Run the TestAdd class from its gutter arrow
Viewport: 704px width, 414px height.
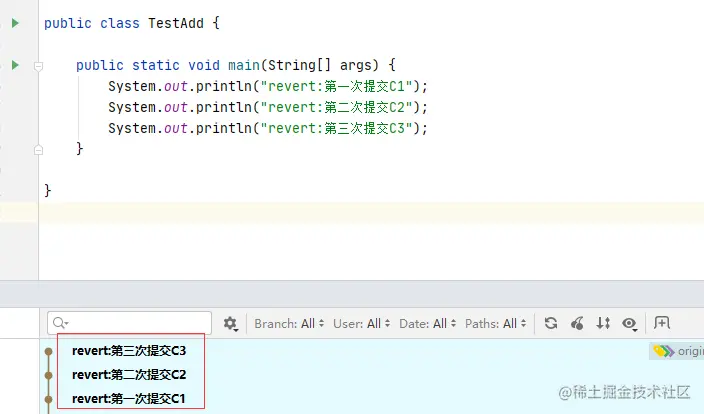pyautogui.click(x=15, y=23)
